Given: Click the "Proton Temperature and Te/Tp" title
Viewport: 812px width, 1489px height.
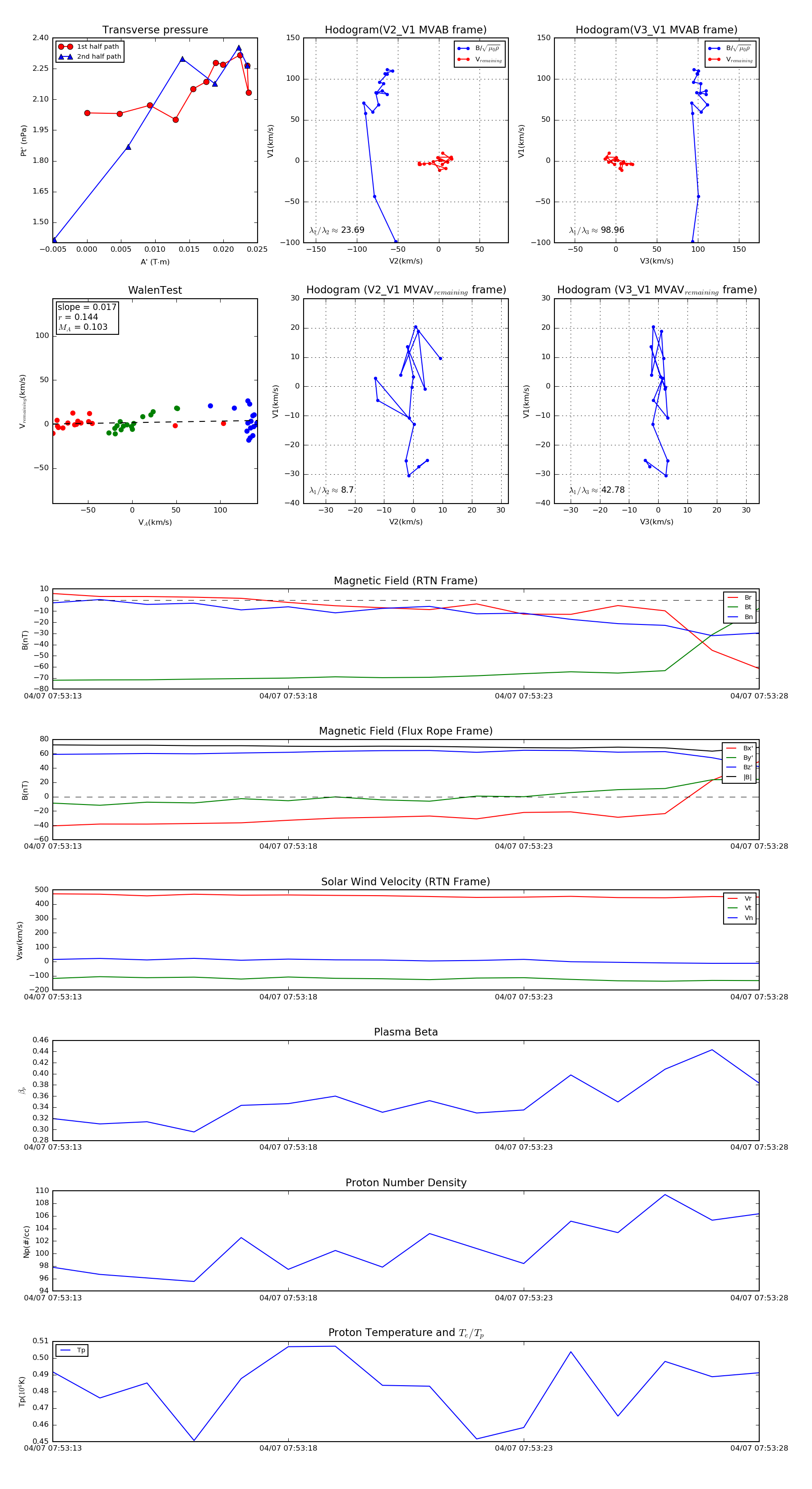Looking at the screenshot, I should pos(406,1333).
